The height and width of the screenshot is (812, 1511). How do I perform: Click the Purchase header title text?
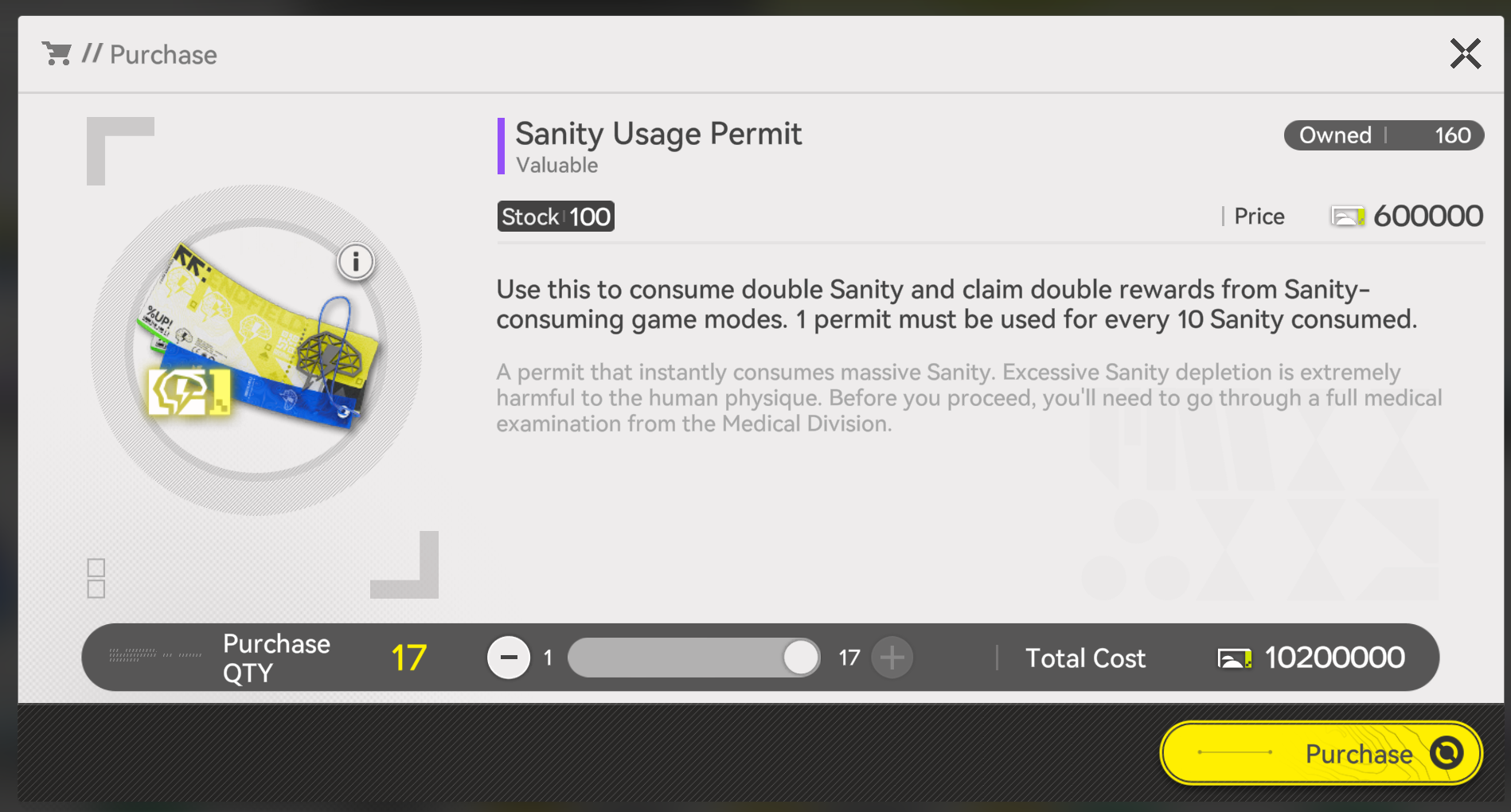pyautogui.click(x=163, y=54)
